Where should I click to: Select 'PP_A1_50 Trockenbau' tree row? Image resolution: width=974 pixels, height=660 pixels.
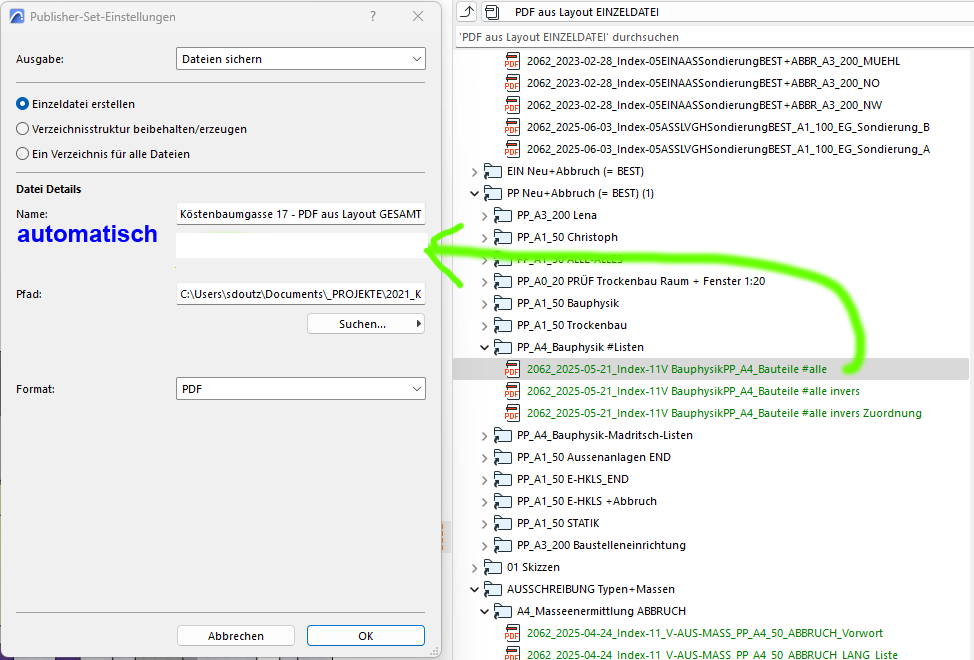pos(571,325)
